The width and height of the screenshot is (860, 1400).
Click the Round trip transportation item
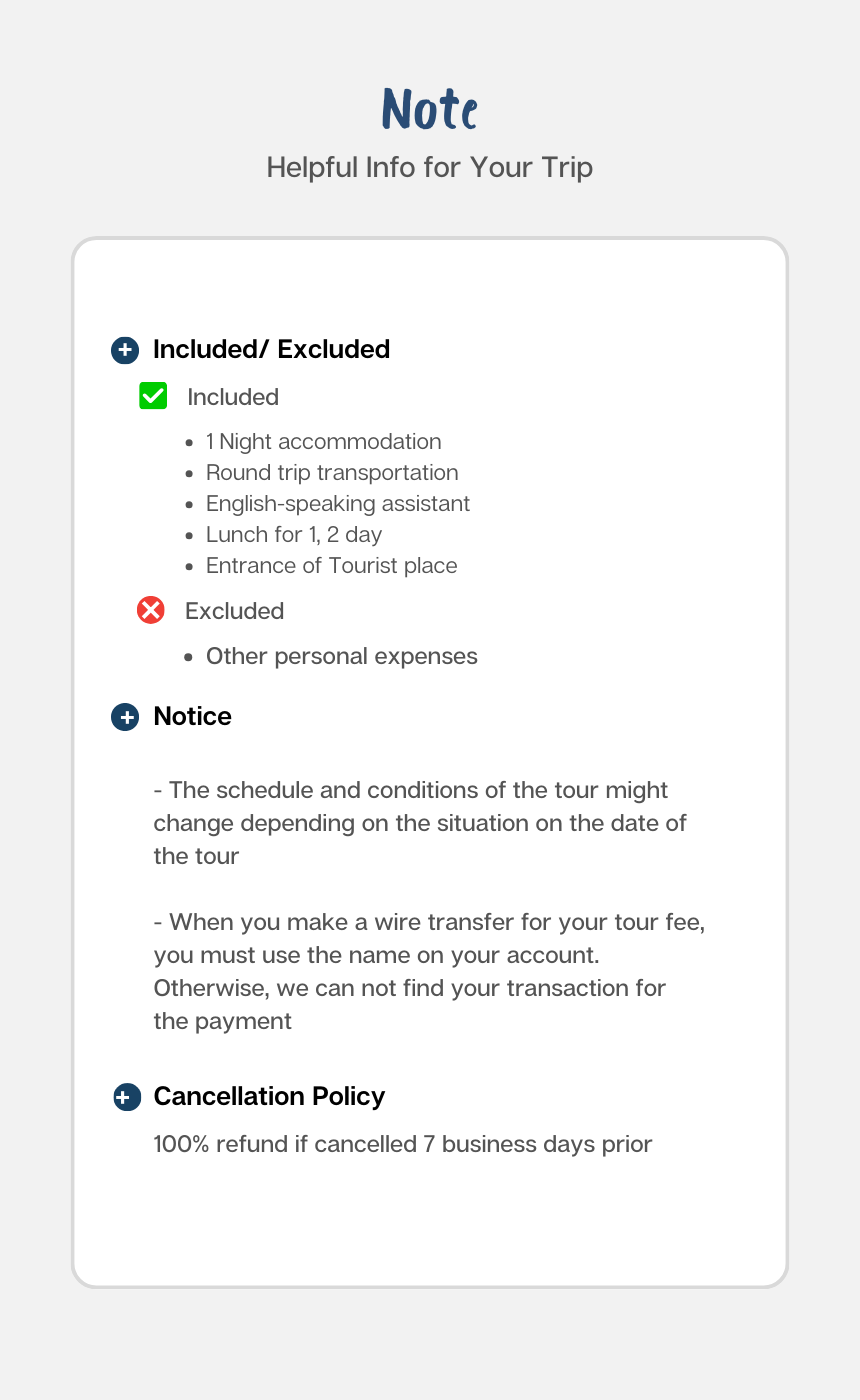332,472
